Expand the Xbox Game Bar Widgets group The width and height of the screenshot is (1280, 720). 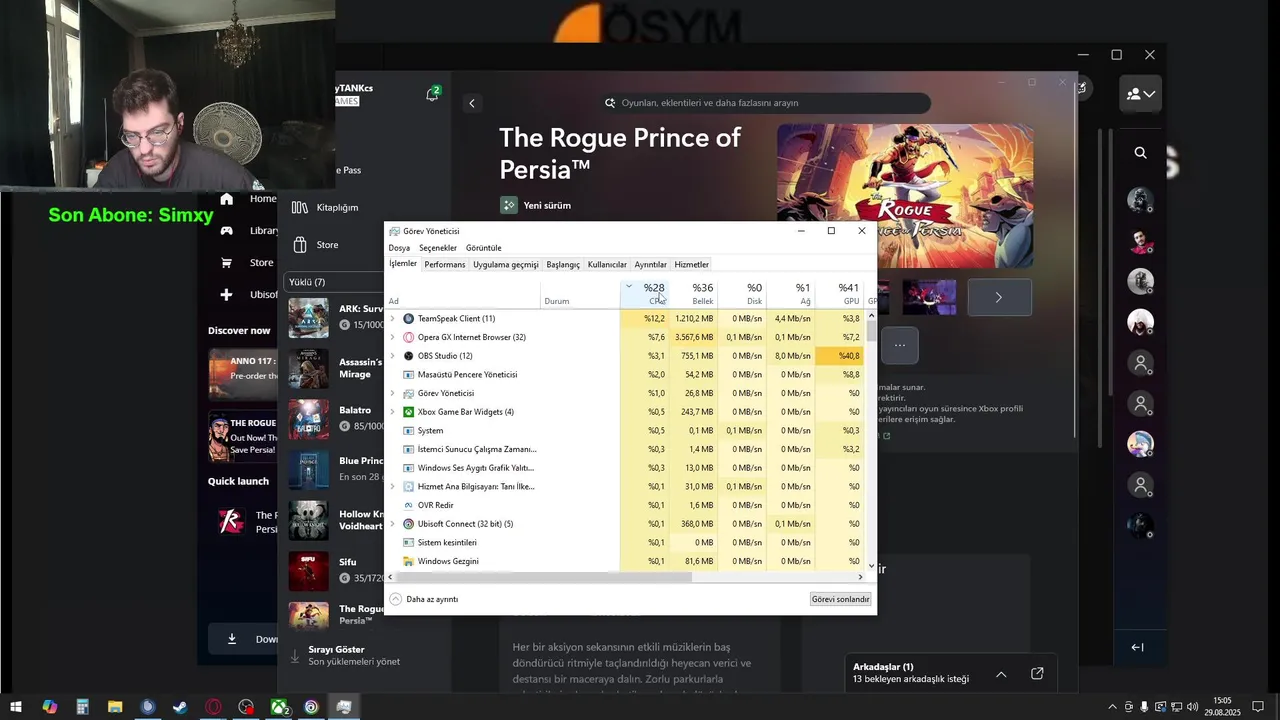(392, 412)
